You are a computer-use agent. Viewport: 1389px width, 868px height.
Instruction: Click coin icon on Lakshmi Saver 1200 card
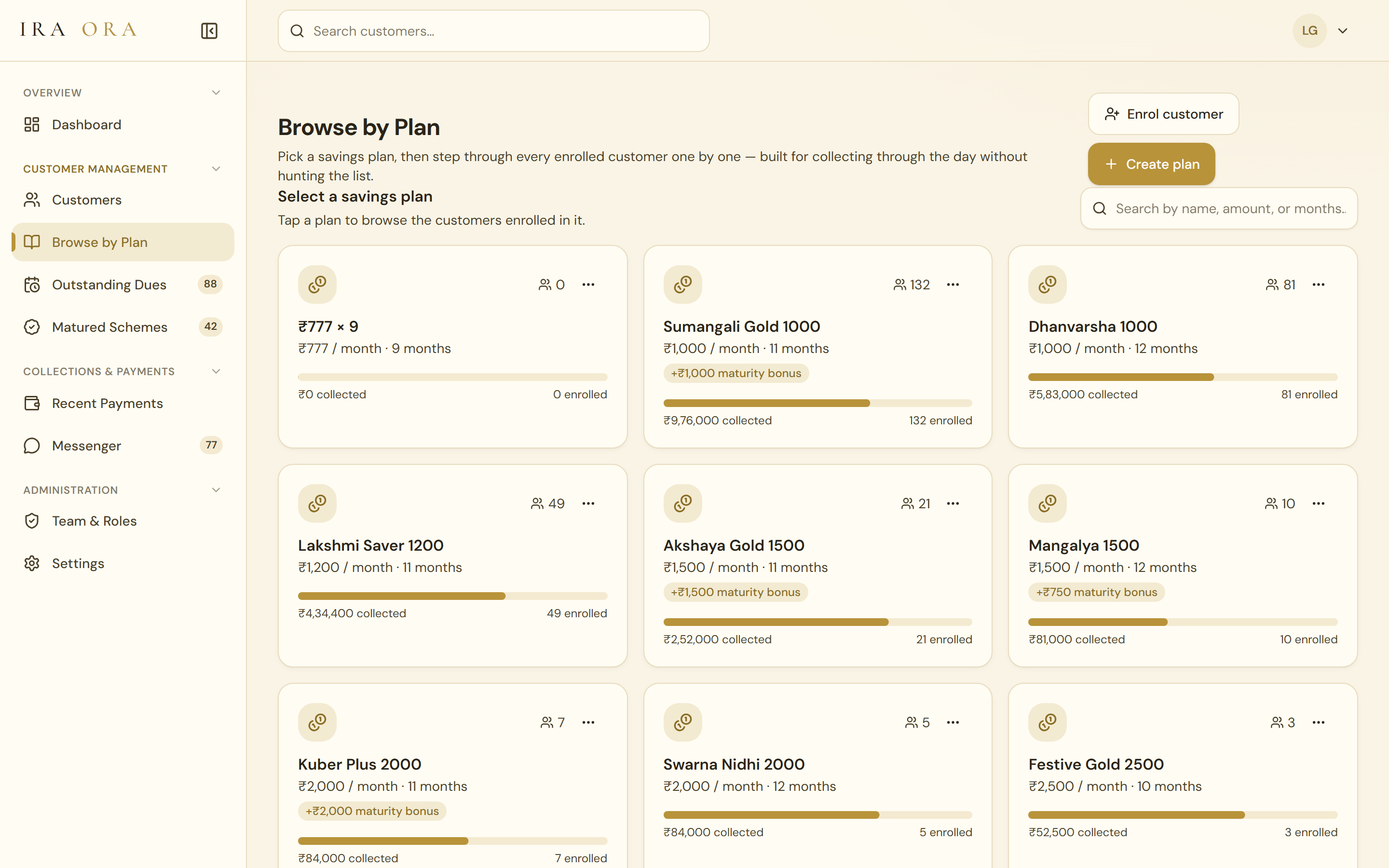coord(317,503)
